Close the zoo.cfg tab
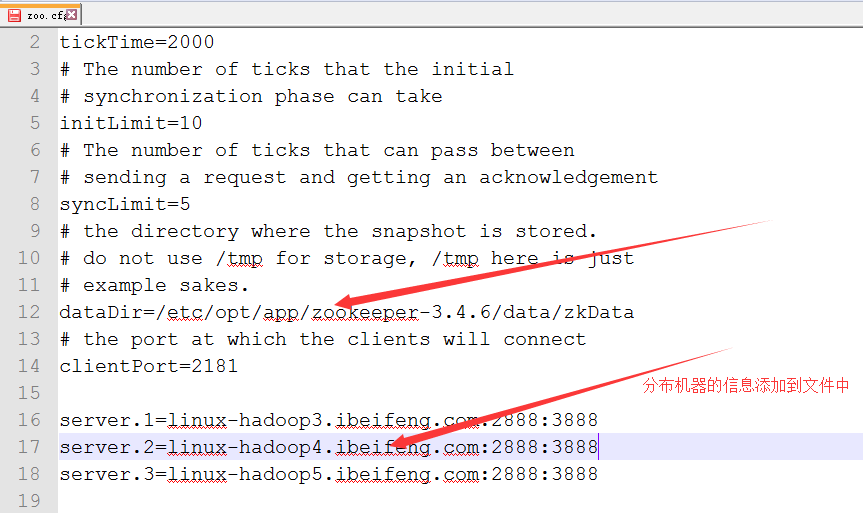 point(72,14)
